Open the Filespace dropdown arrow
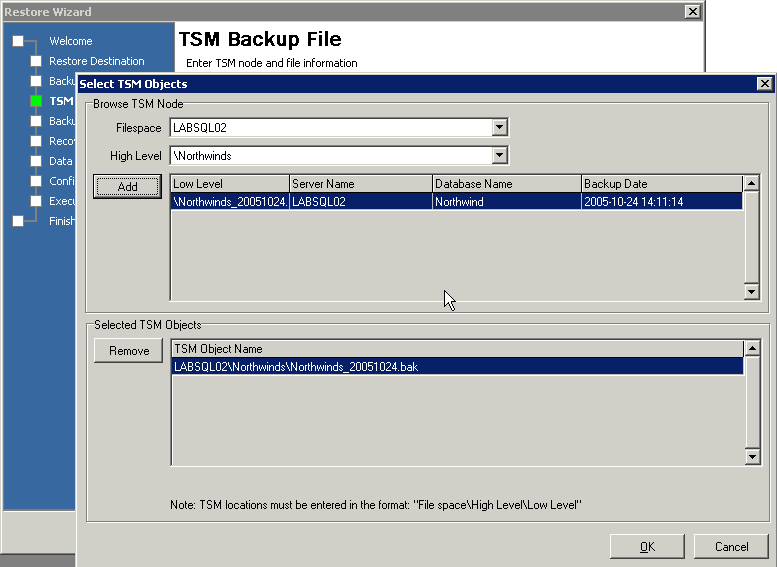The height and width of the screenshot is (567, 777). coord(500,128)
